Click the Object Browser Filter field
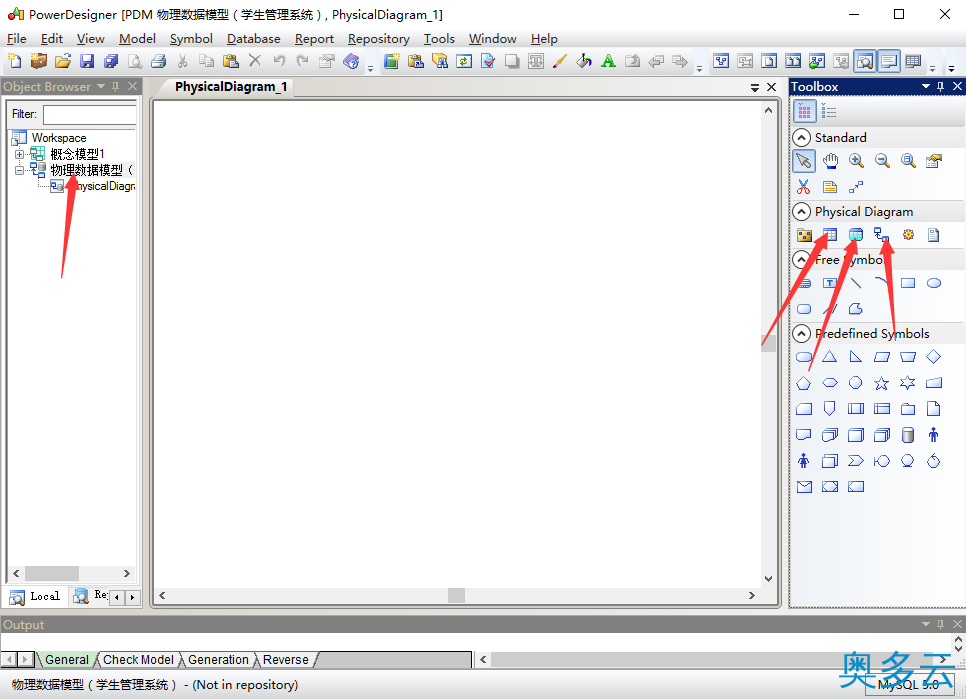This screenshot has width=966, height=699. pyautogui.click(x=90, y=115)
